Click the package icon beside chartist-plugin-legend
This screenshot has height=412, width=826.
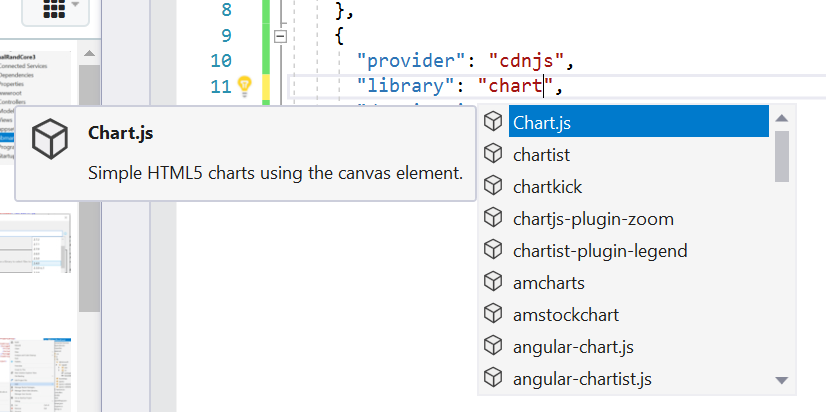[493, 250]
